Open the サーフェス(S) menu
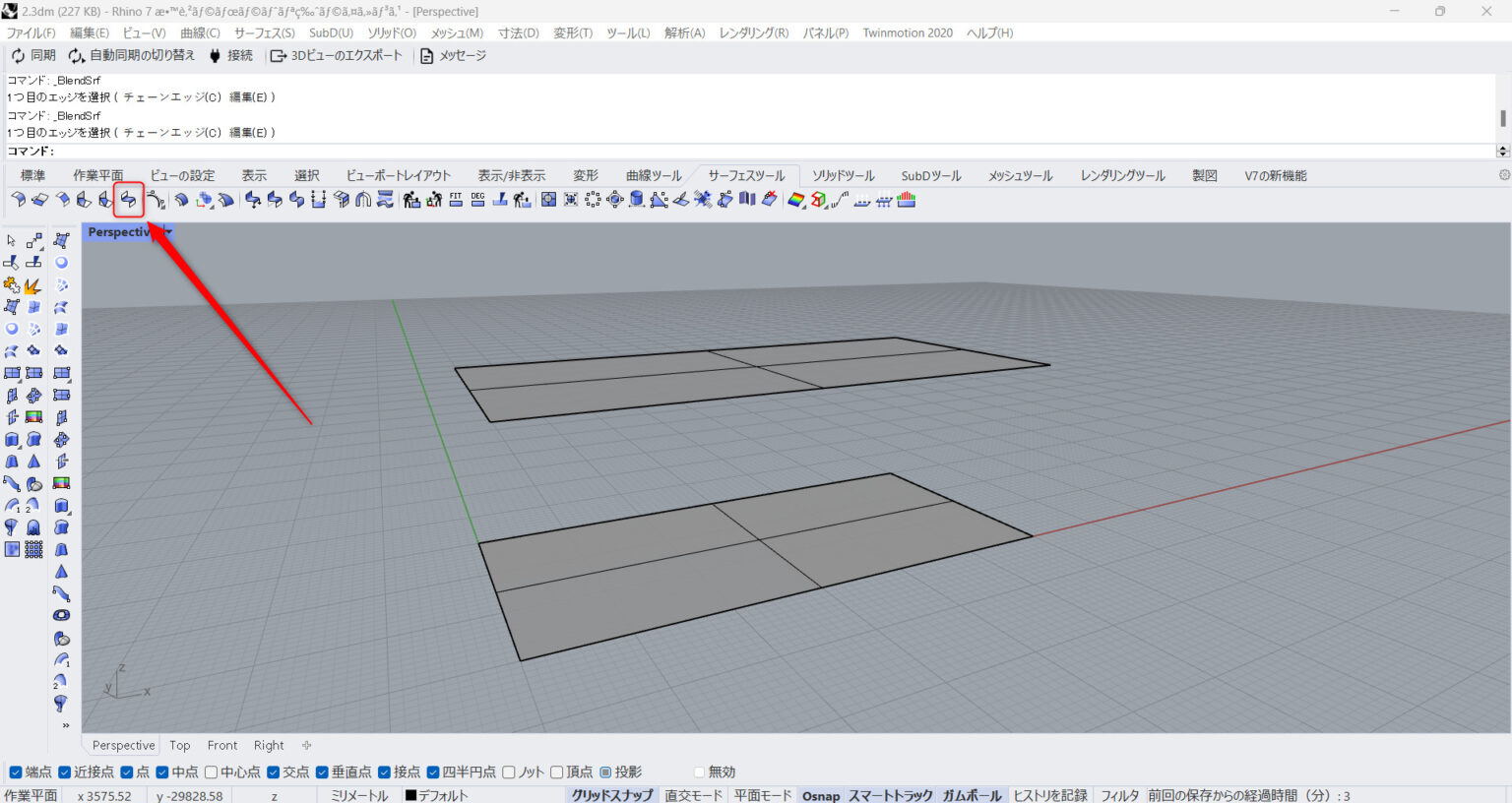 [x=264, y=32]
